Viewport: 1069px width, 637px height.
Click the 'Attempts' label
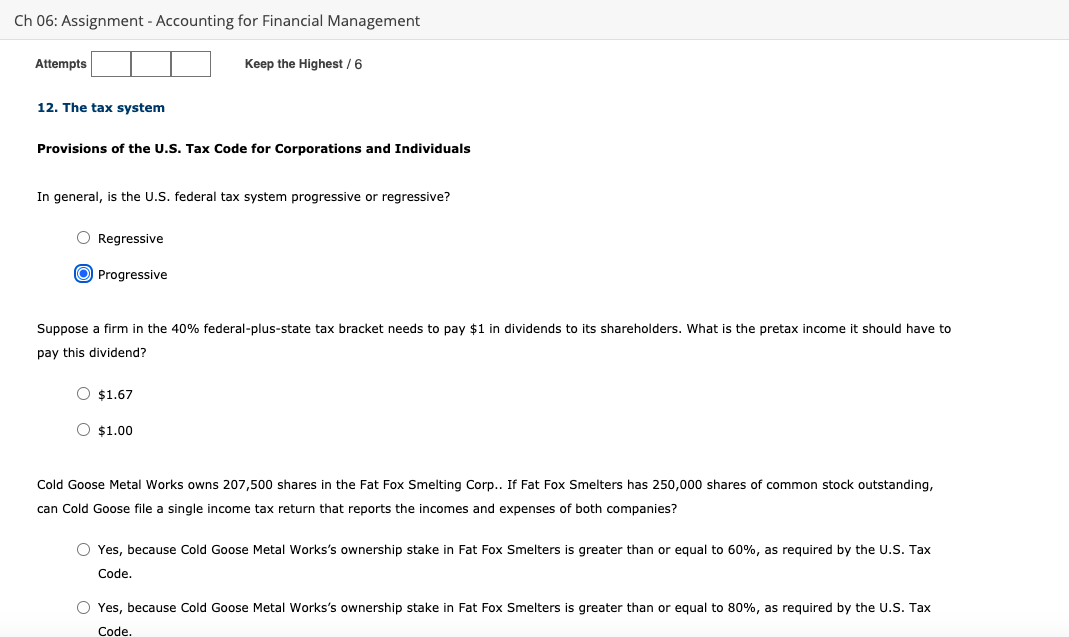(60, 63)
